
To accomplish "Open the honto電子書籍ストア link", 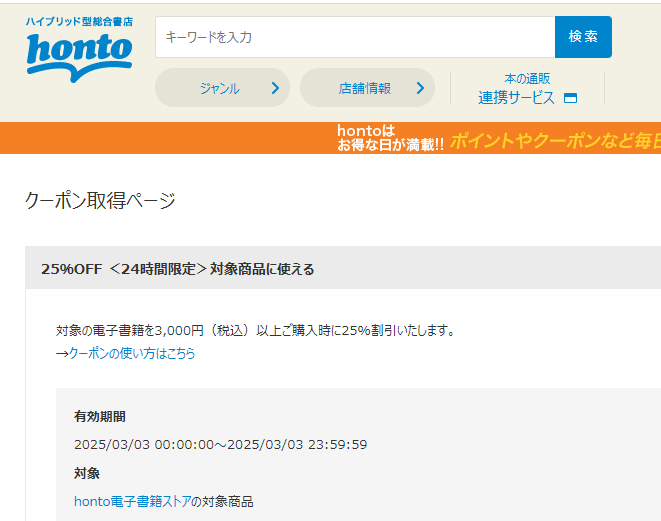I will (133, 501).
